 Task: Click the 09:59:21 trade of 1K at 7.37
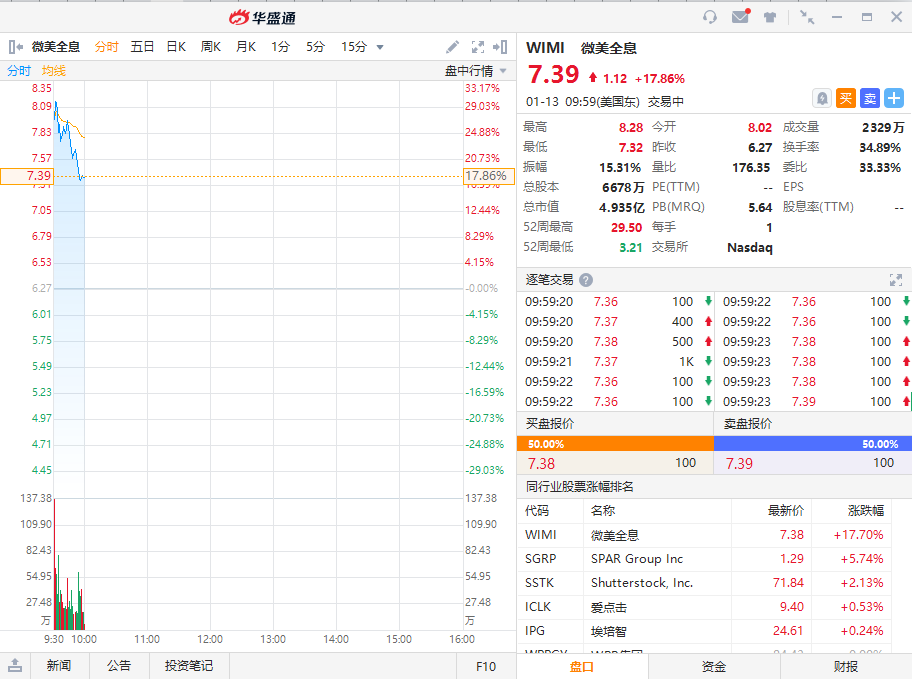615,361
